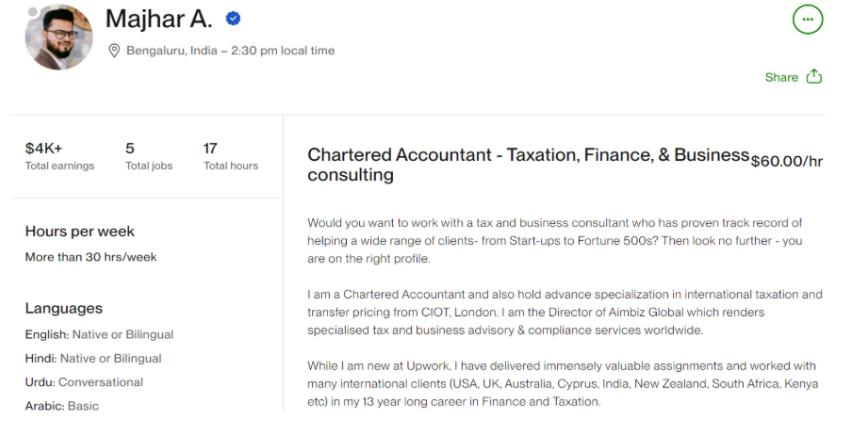Viewport: 864px width, 428px height.
Task: Select the name Majhar A.
Action: click(159, 19)
